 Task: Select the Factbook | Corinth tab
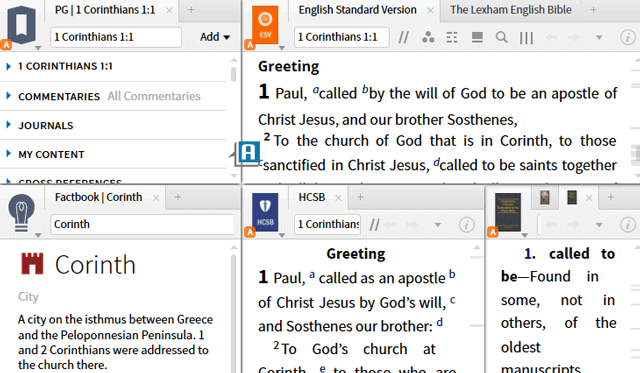pos(98,197)
